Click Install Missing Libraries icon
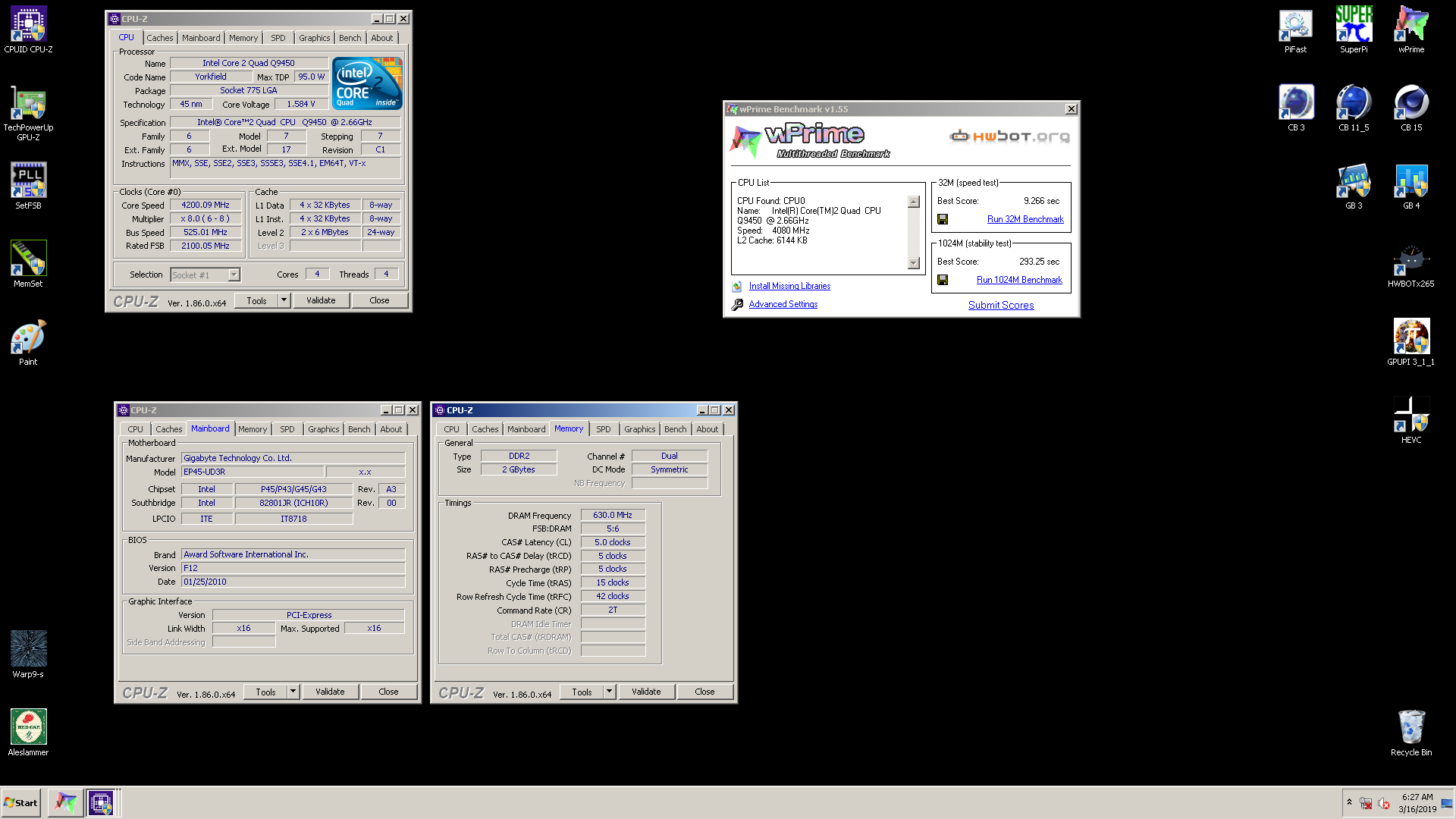The height and width of the screenshot is (819, 1456). pos(737,287)
